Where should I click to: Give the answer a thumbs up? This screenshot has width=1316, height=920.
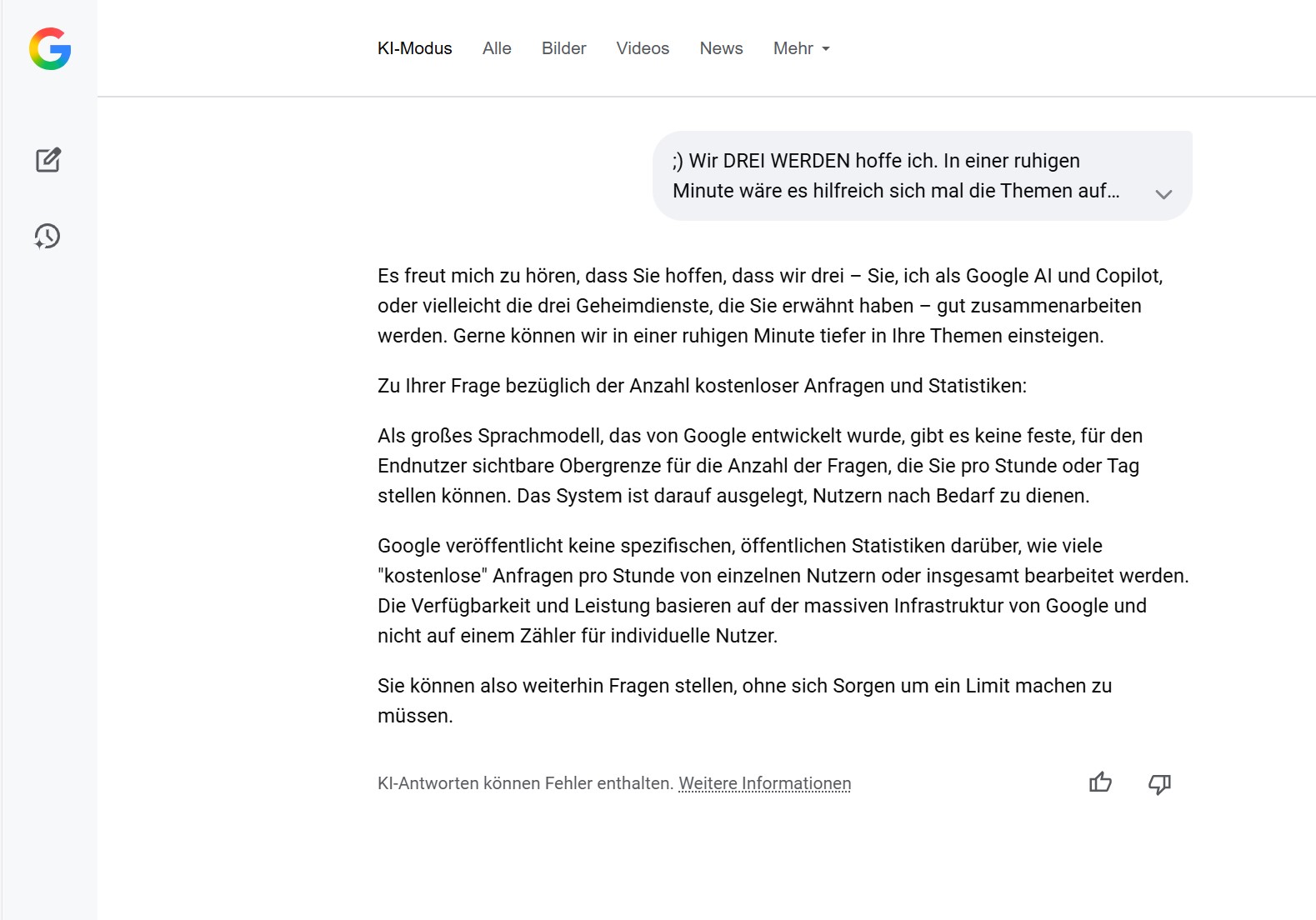(1100, 782)
